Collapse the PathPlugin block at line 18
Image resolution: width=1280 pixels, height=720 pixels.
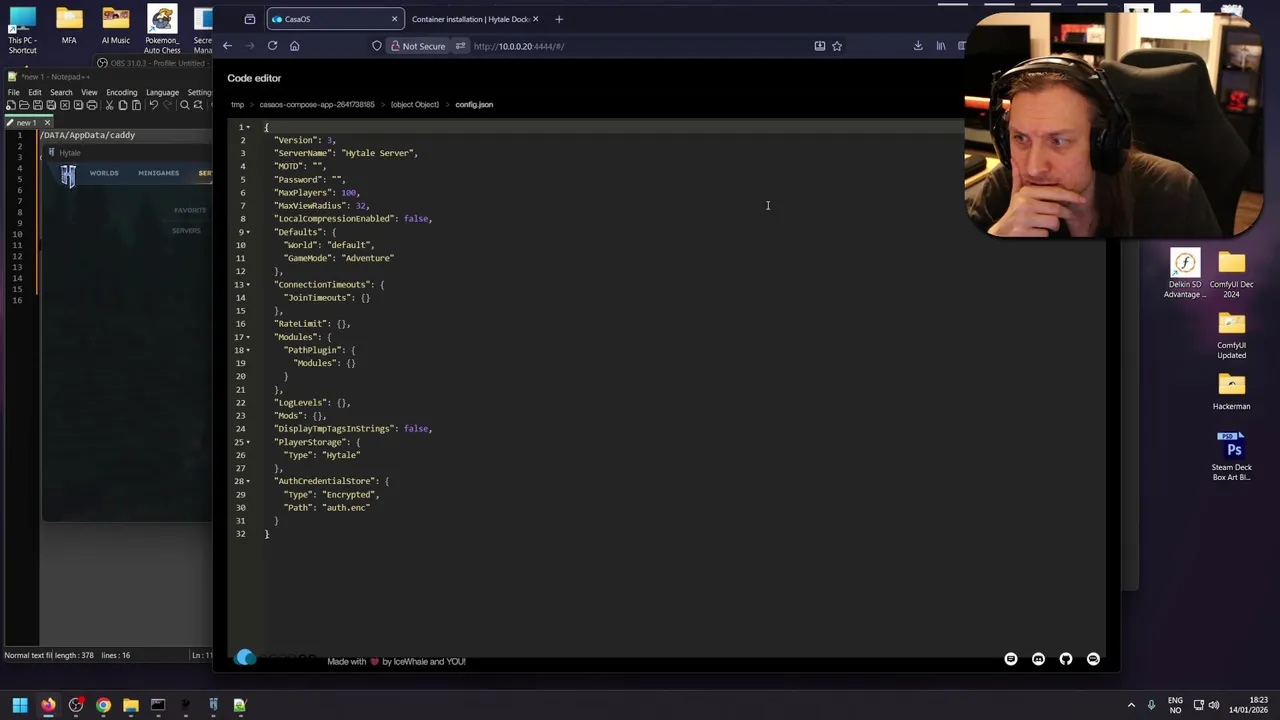pyautogui.click(x=248, y=350)
